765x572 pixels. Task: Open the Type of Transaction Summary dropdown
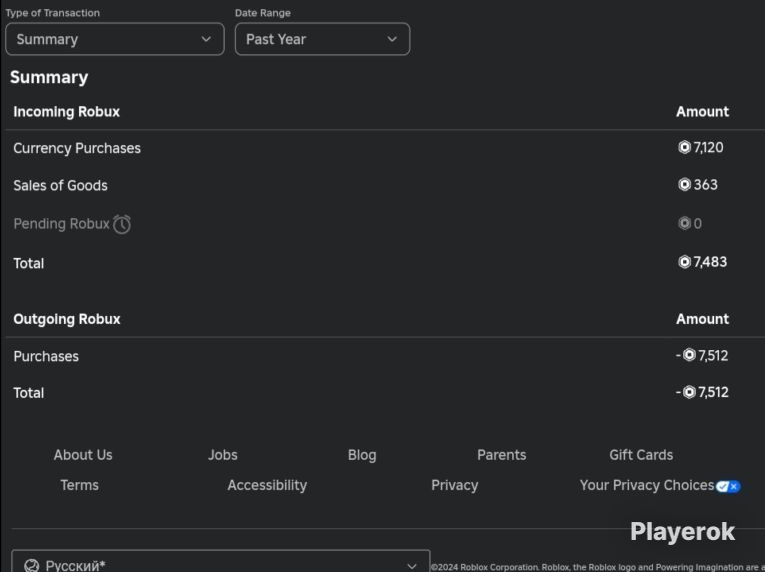coord(115,39)
